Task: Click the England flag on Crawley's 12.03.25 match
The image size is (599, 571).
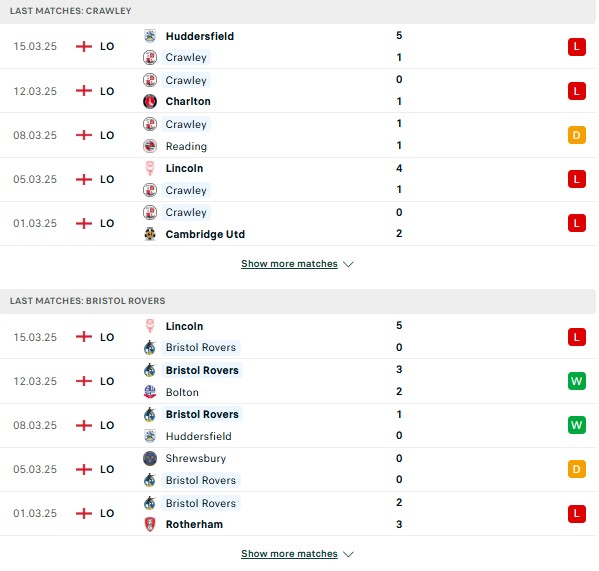Action: pos(84,91)
